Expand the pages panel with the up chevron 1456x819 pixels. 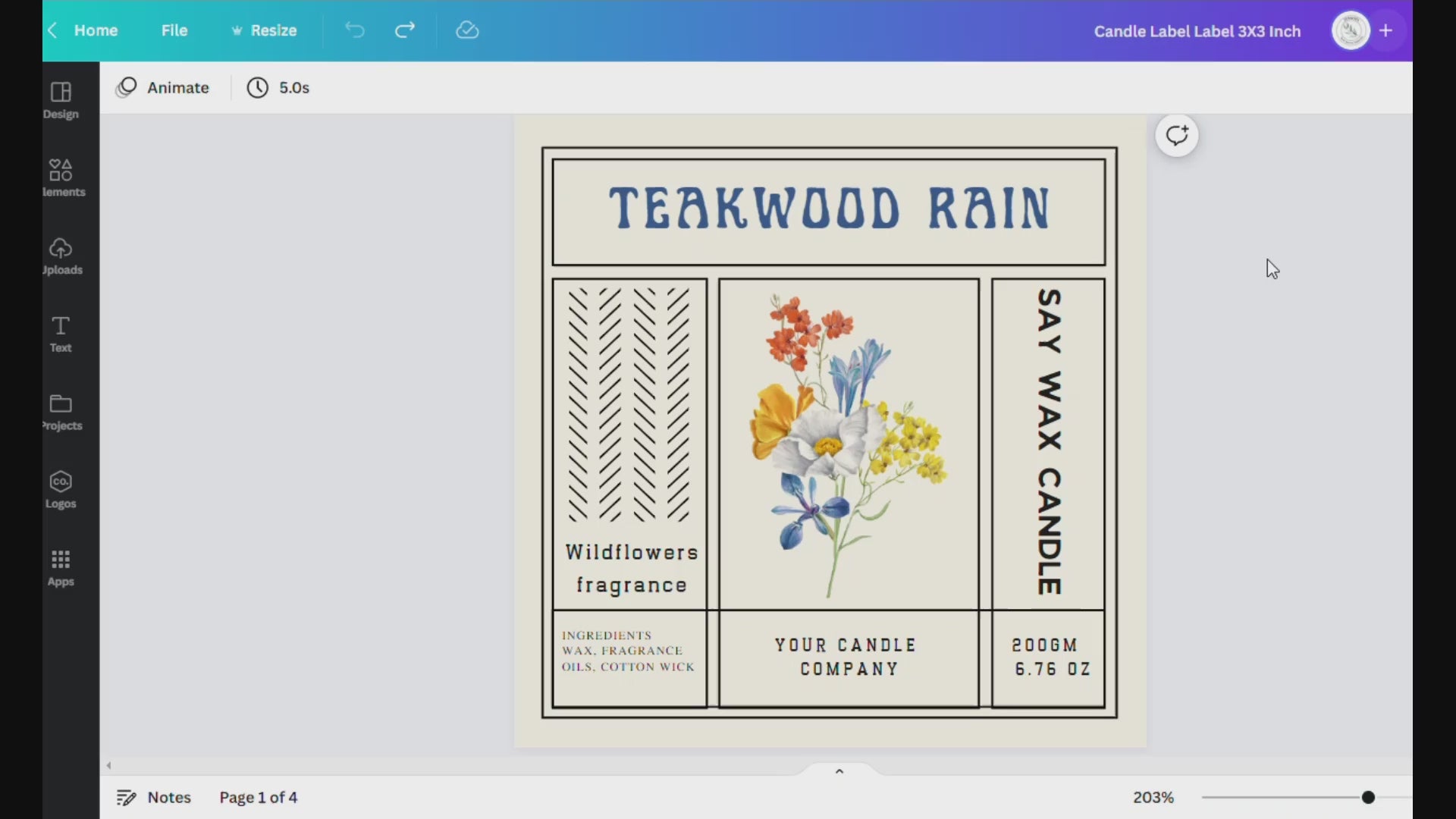839,771
